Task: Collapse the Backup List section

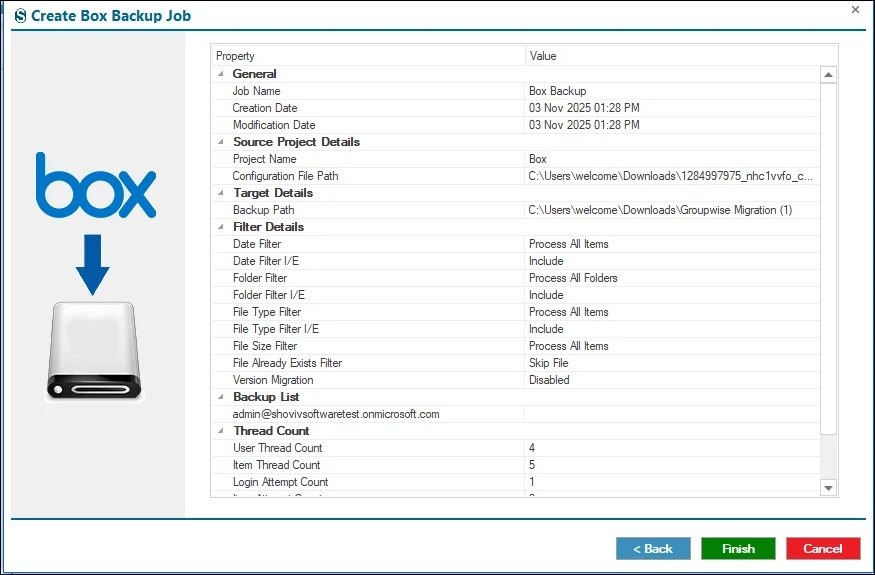Action: pos(221,397)
